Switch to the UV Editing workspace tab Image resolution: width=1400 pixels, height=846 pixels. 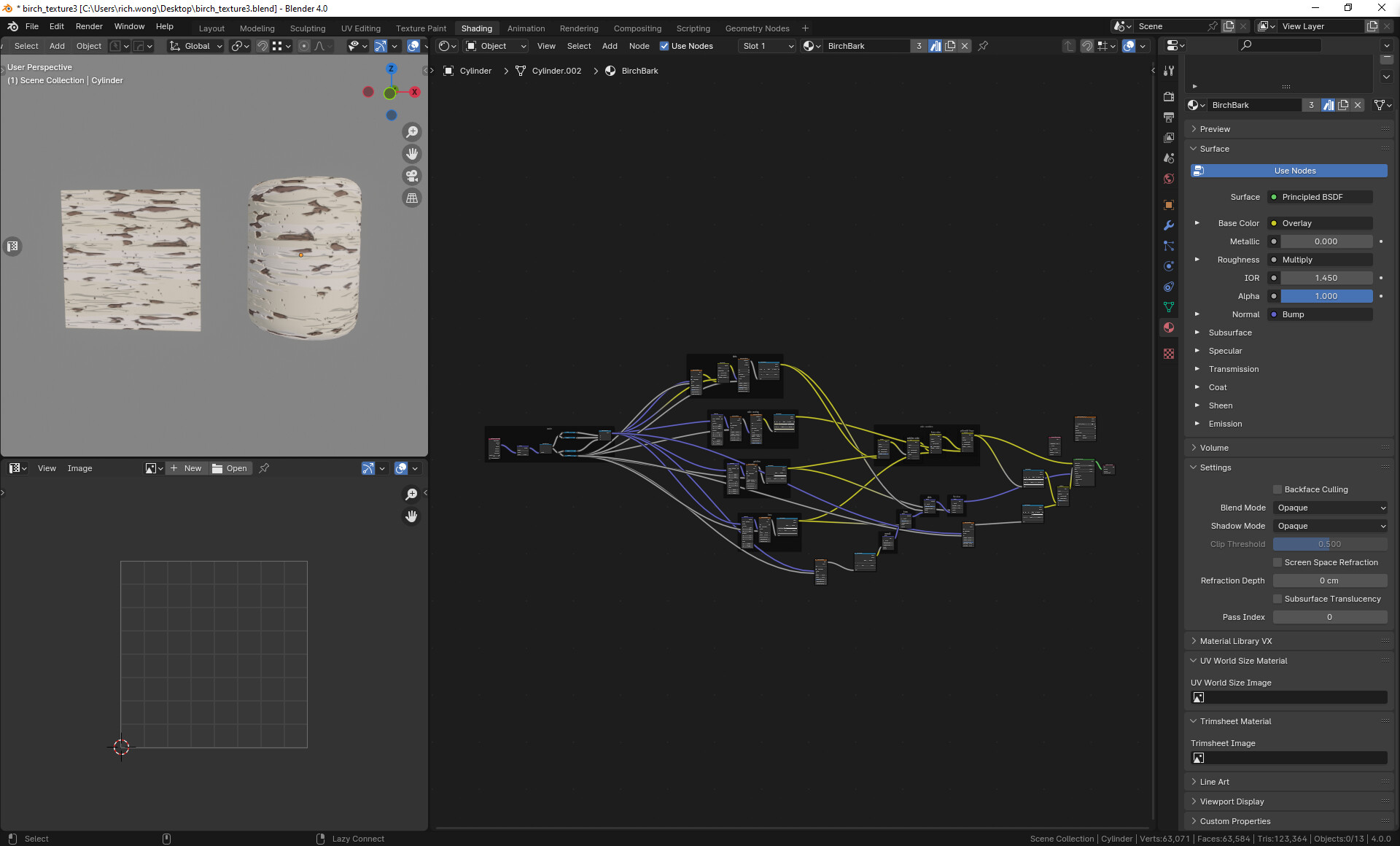click(360, 28)
